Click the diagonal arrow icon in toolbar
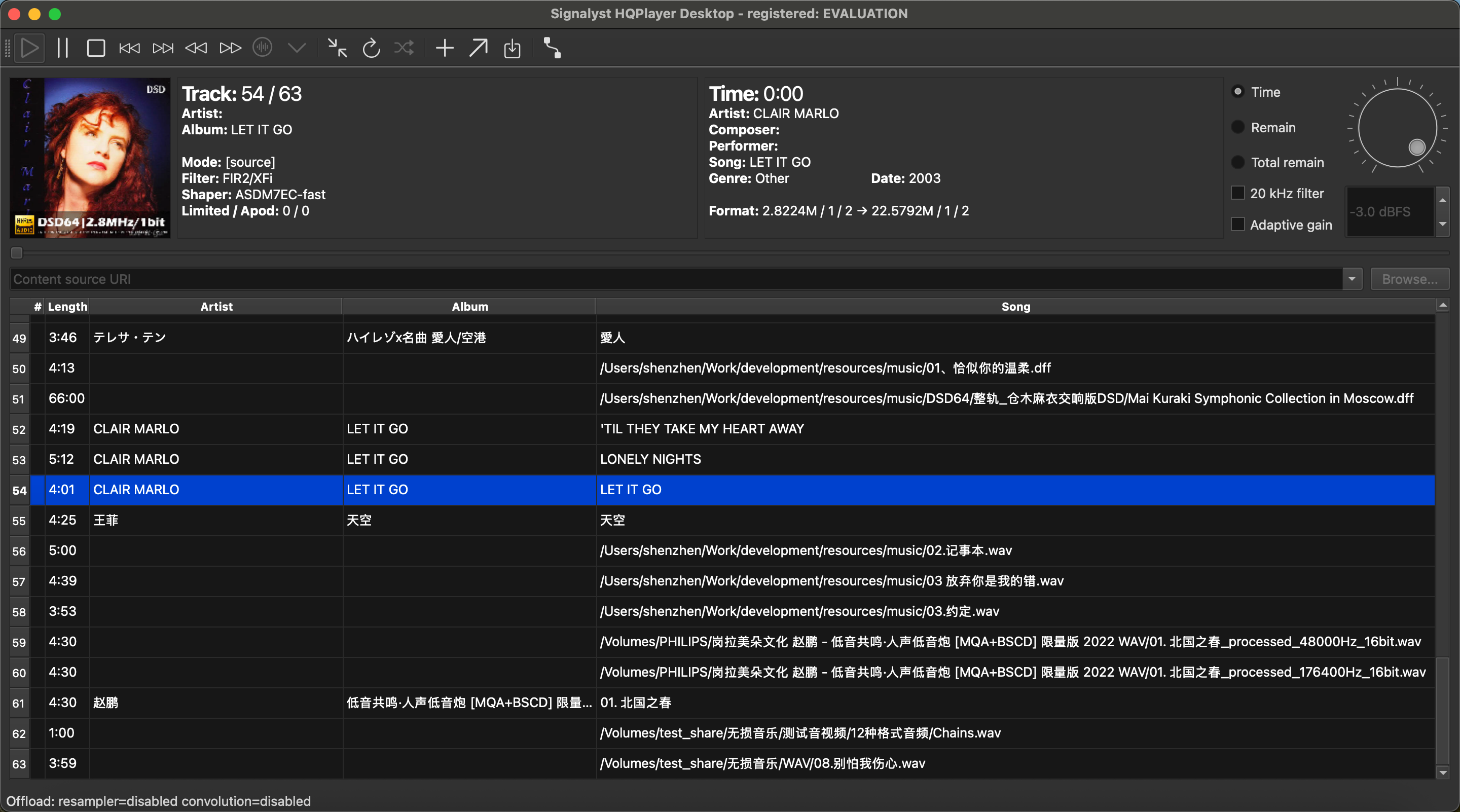 [479, 48]
